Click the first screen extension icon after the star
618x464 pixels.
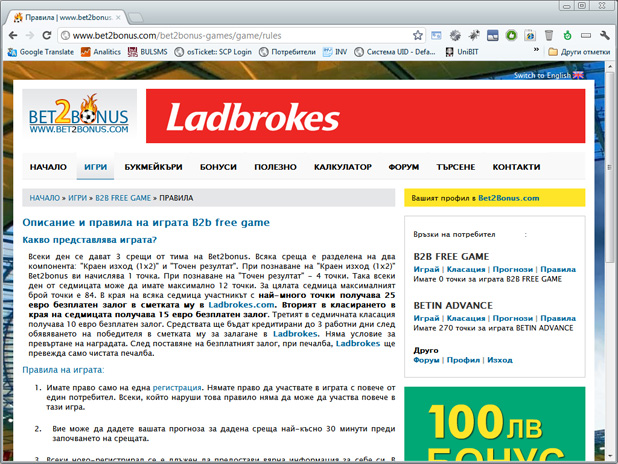pos(436,35)
